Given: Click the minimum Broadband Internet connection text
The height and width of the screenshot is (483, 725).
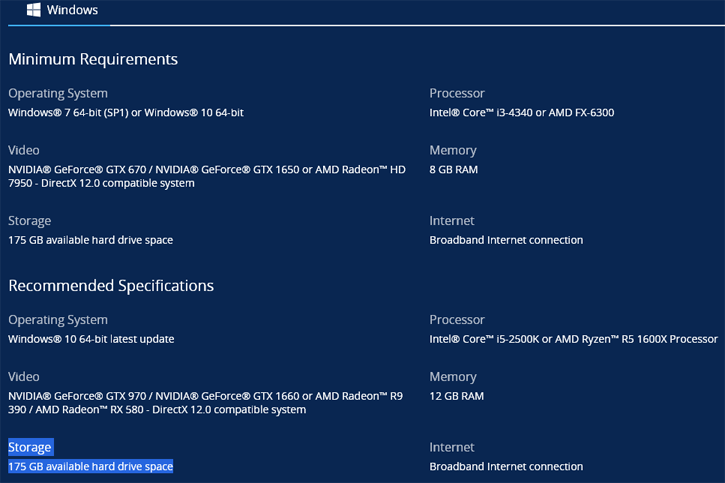Looking at the screenshot, I should 506,240.
